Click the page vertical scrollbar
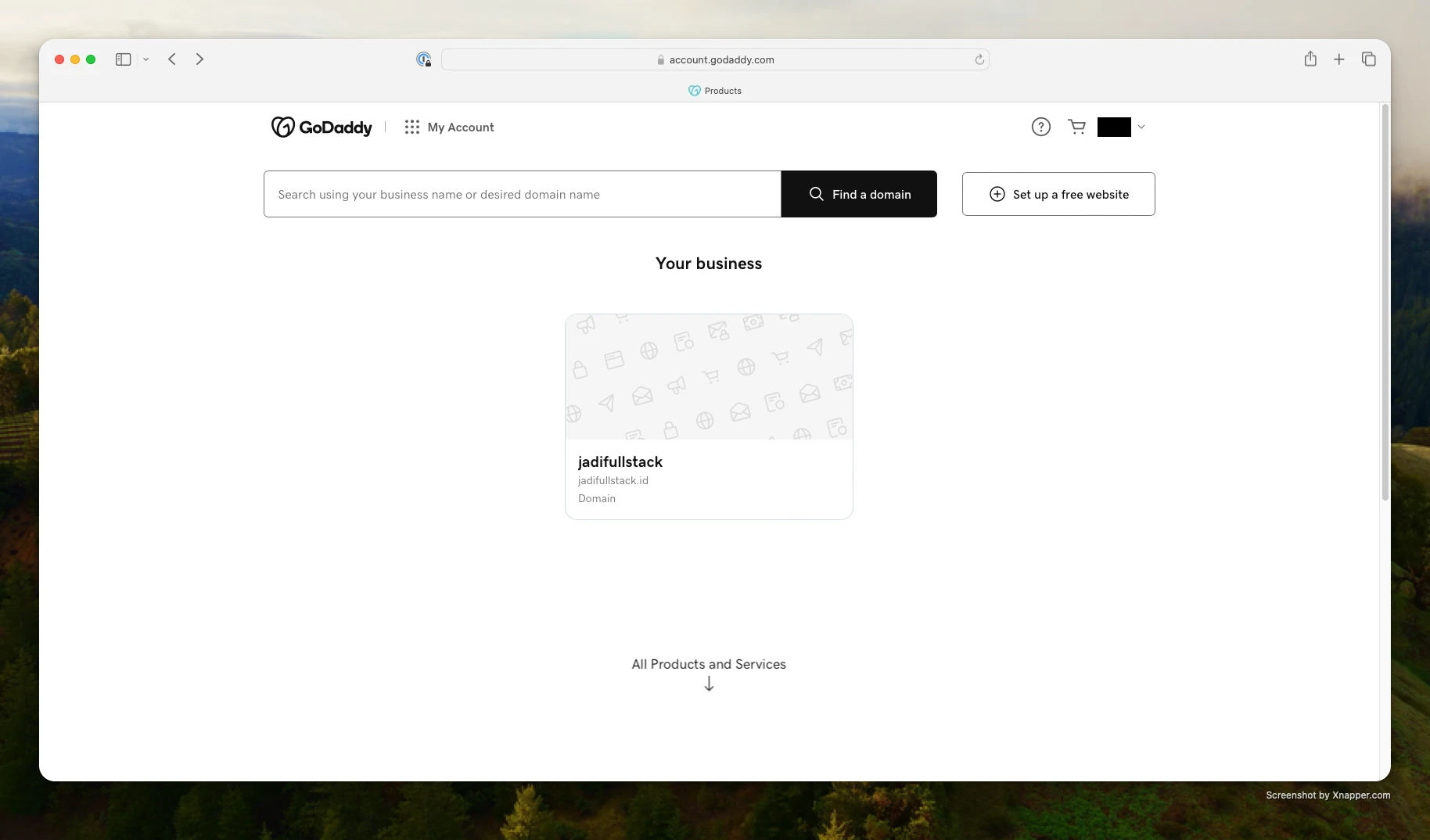The height and width of the screenshot is (840, 1430). click(1385, 303)
